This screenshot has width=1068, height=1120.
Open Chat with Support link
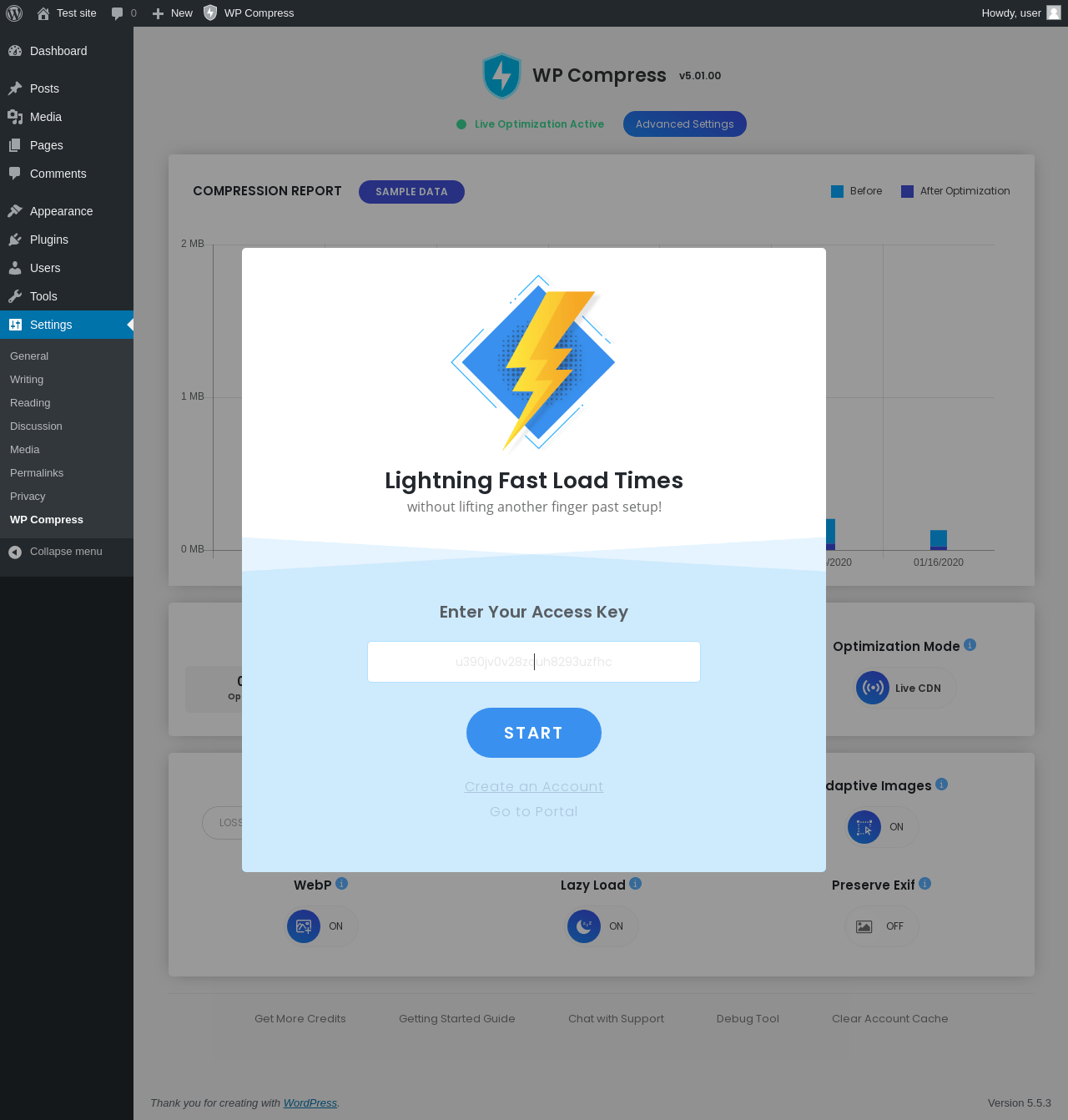[x=617, y=1018]
